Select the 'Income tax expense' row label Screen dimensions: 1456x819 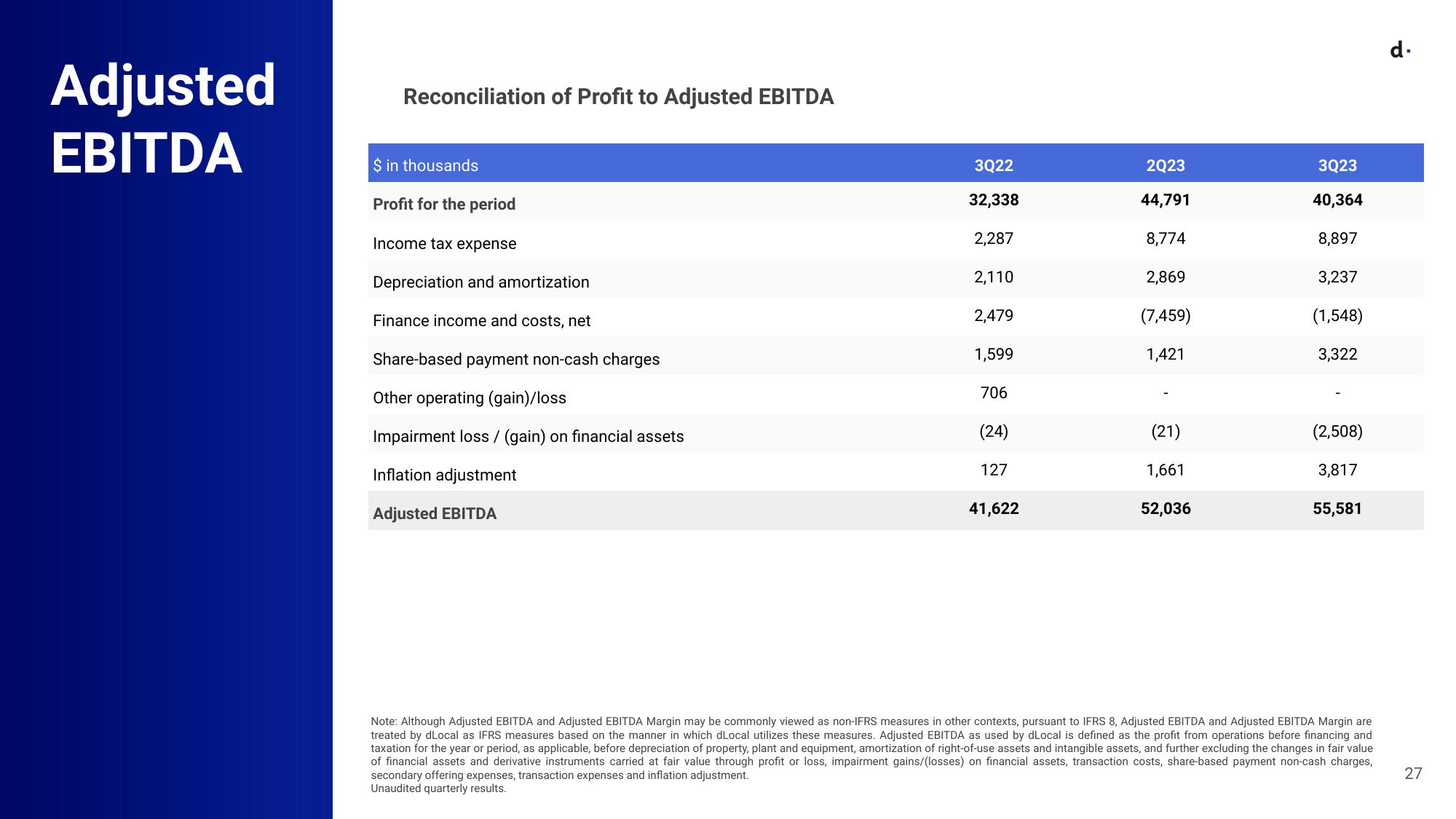coord(444,243)
